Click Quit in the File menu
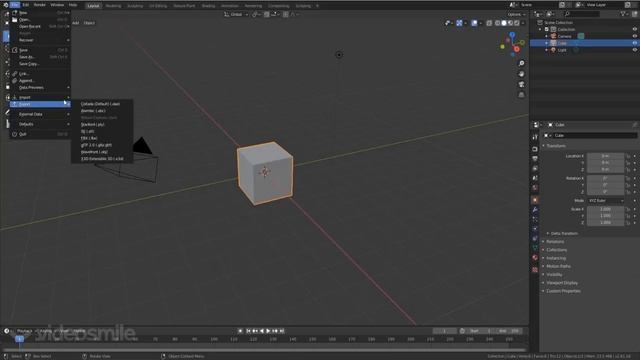The image size is (640, 360). coord(40,134)
